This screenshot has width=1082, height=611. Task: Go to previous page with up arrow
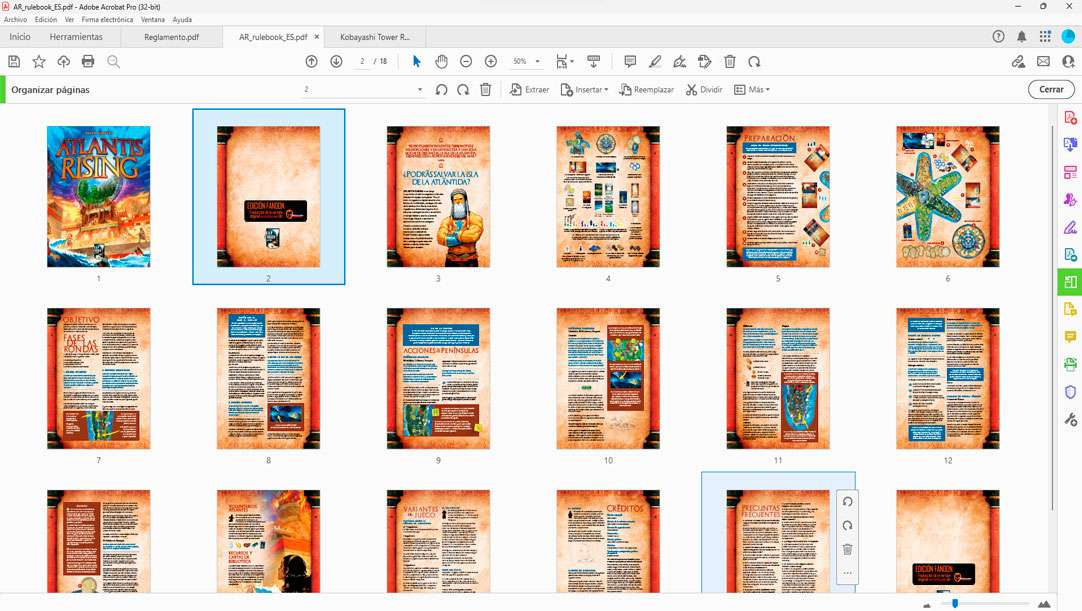pyautogui.click(x=312, y=61)
